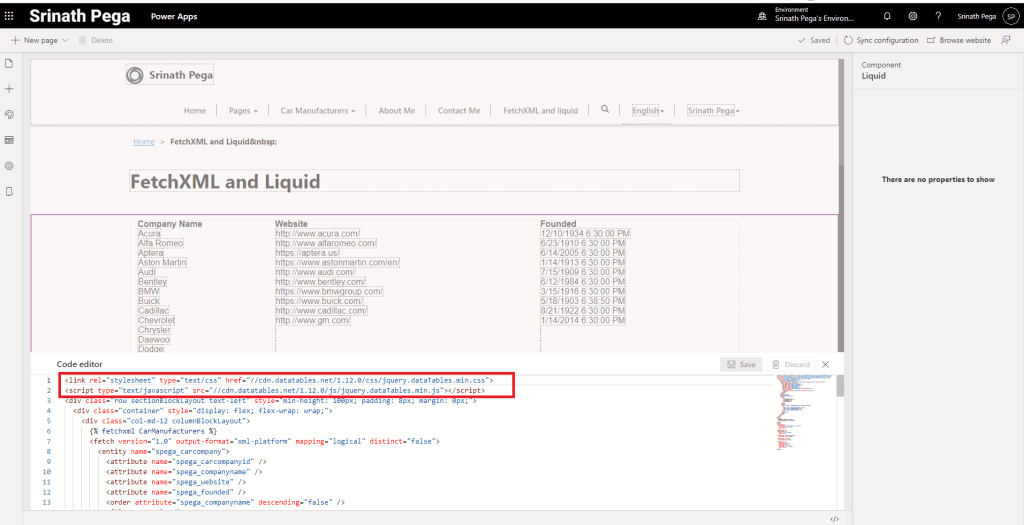Close the Code editor panel

point(825,364)
